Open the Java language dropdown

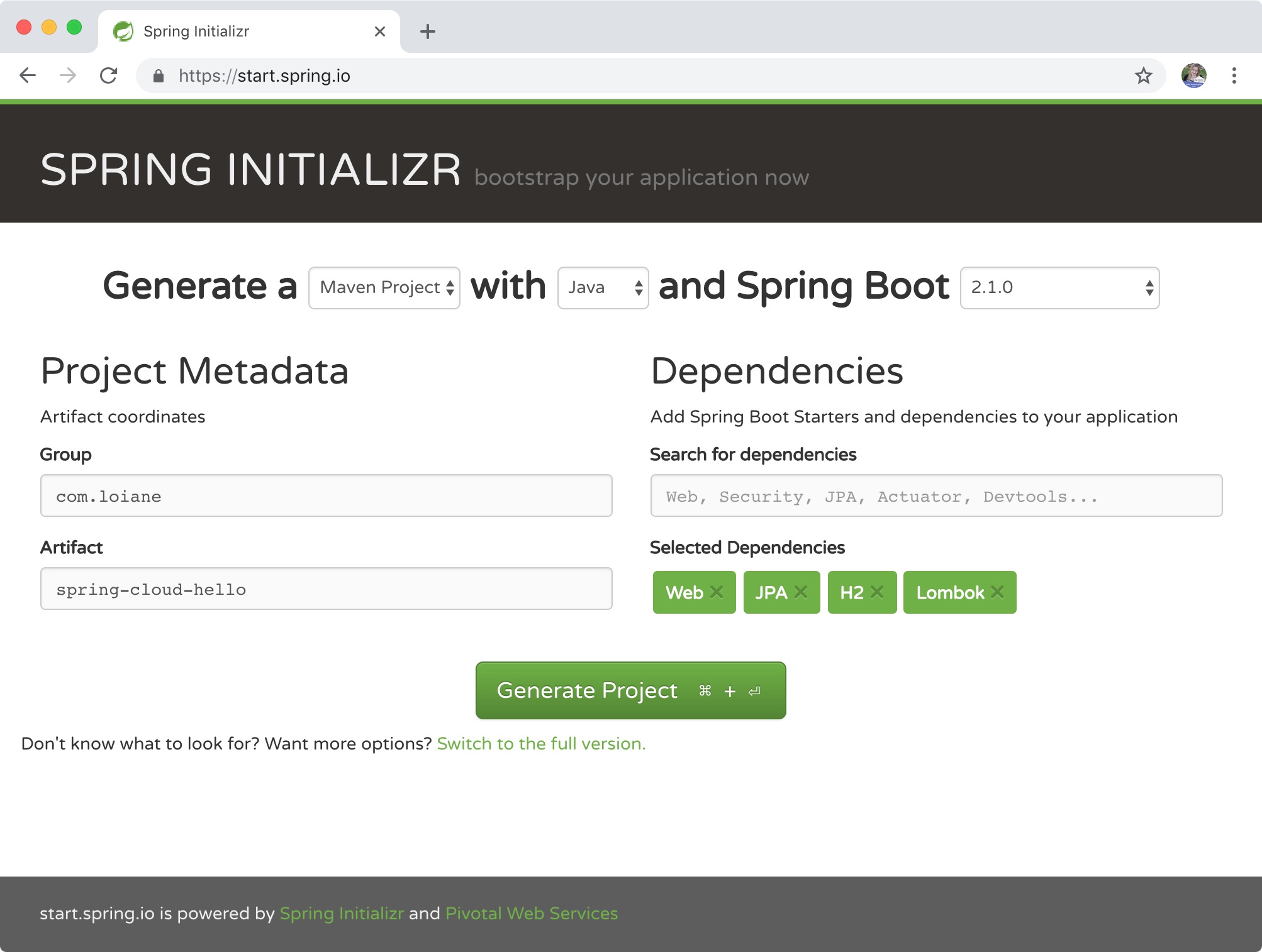[603, 288]
